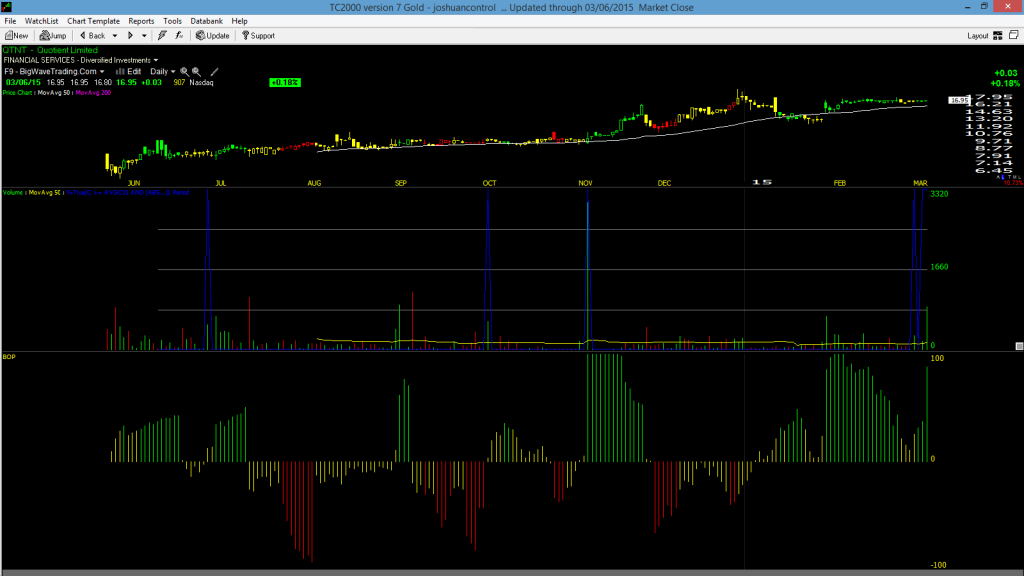Click the forward navigation arrow
This screenshot has width=1024, height=576.
(x=130, y=36)
